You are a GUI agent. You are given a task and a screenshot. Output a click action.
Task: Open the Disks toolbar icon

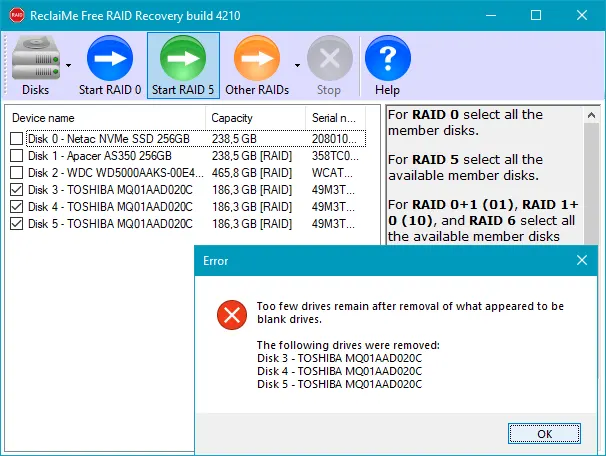[35, 62]
